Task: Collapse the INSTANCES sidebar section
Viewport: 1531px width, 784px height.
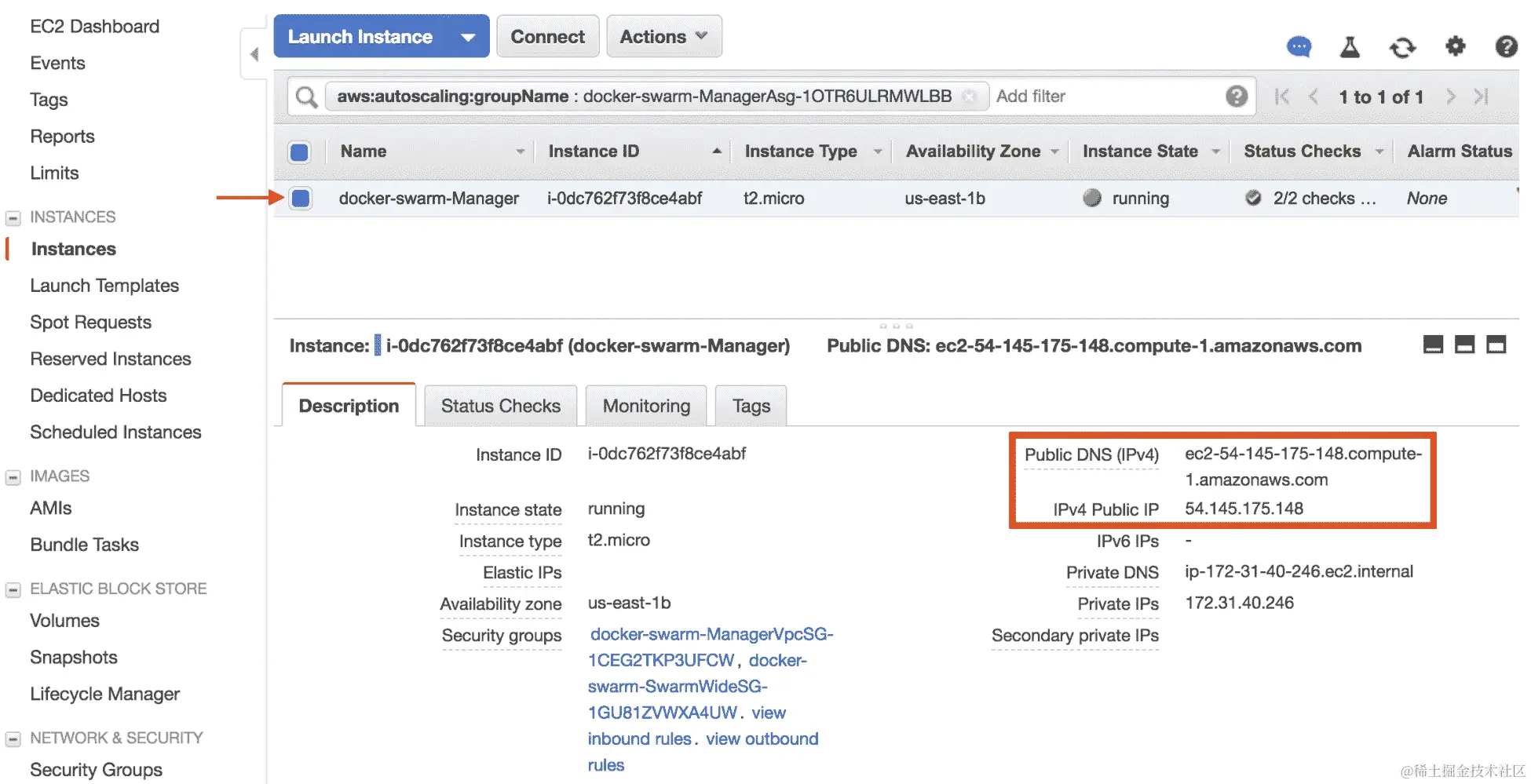Action: tap(13, 217)
